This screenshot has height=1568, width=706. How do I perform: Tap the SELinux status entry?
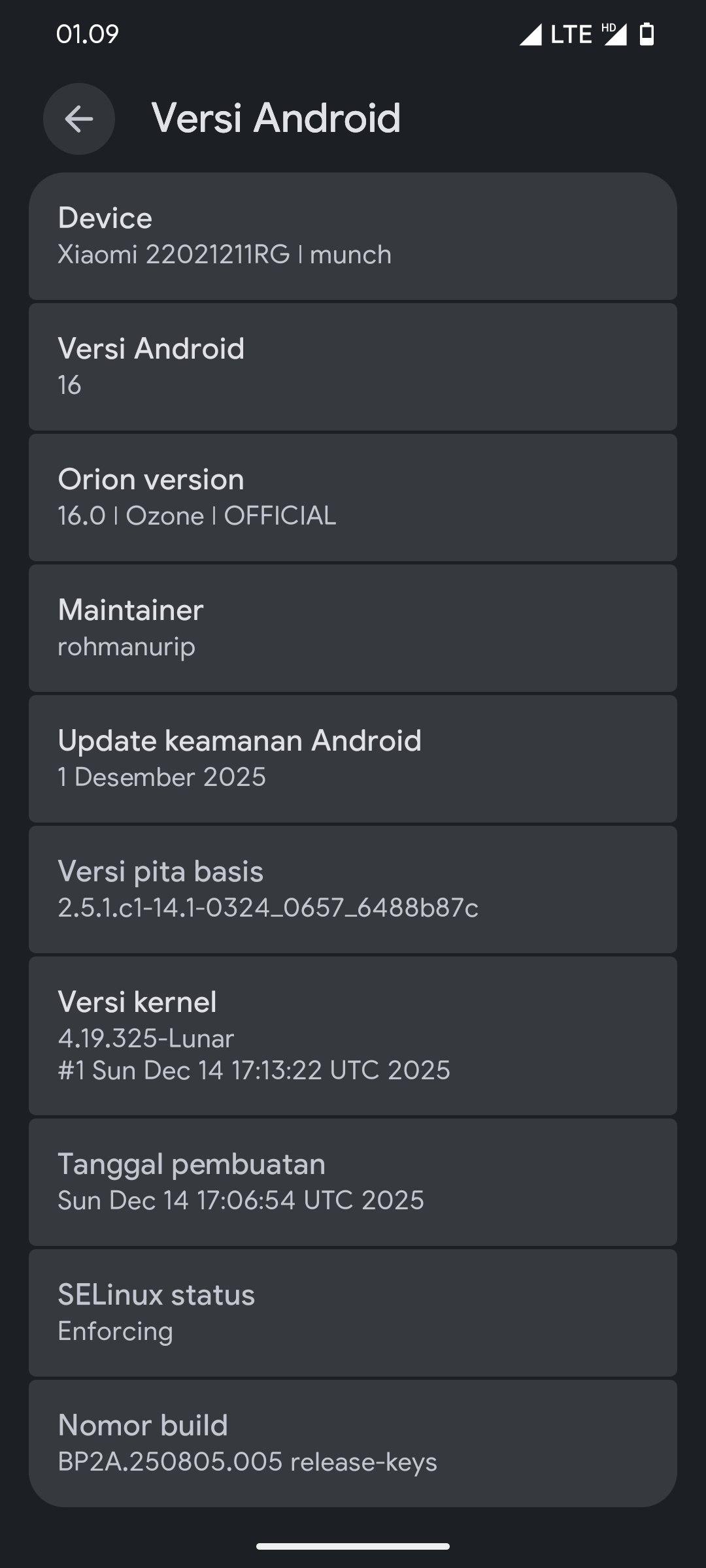353,1313
